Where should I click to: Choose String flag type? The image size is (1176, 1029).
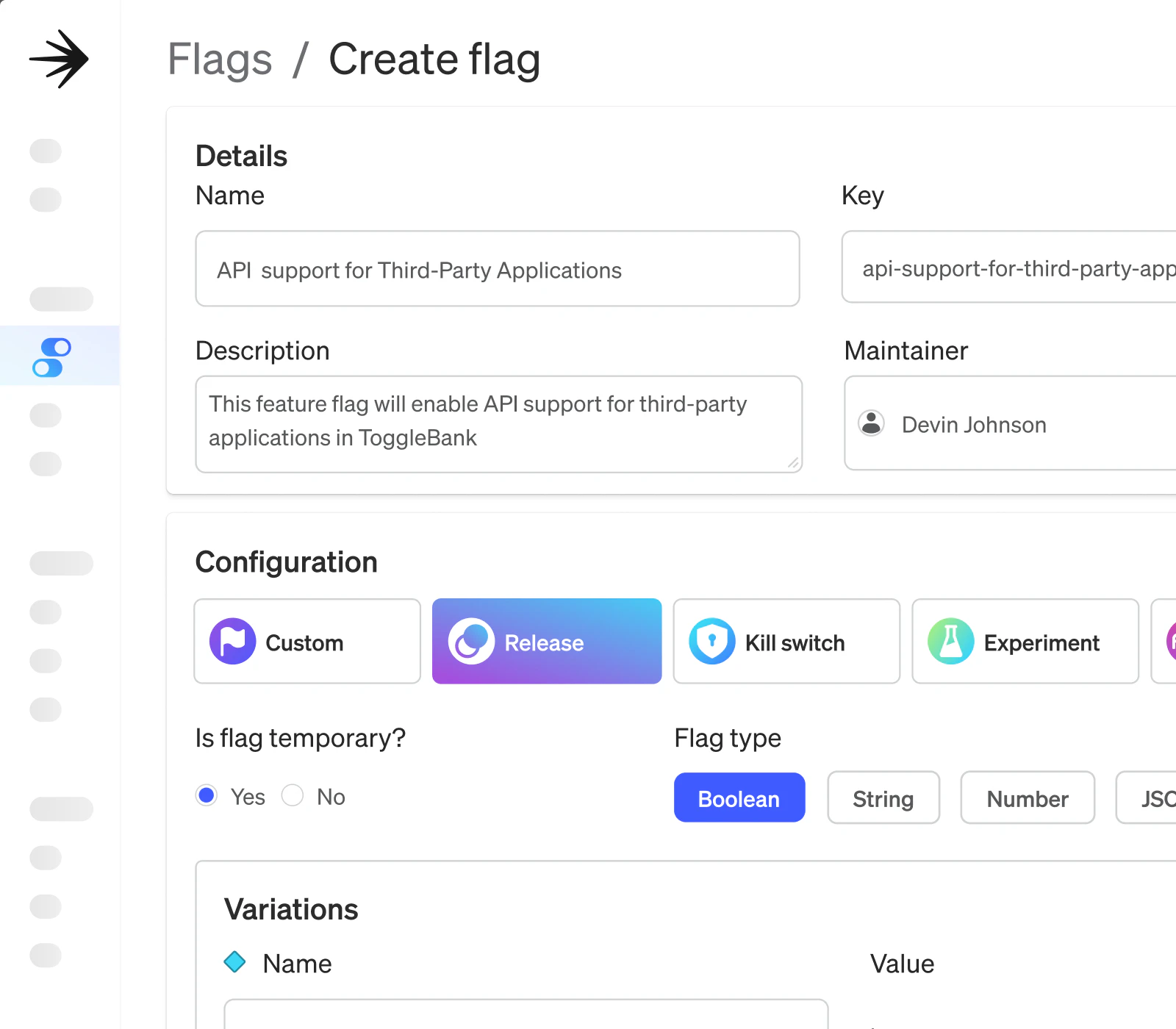pos(883,797)
